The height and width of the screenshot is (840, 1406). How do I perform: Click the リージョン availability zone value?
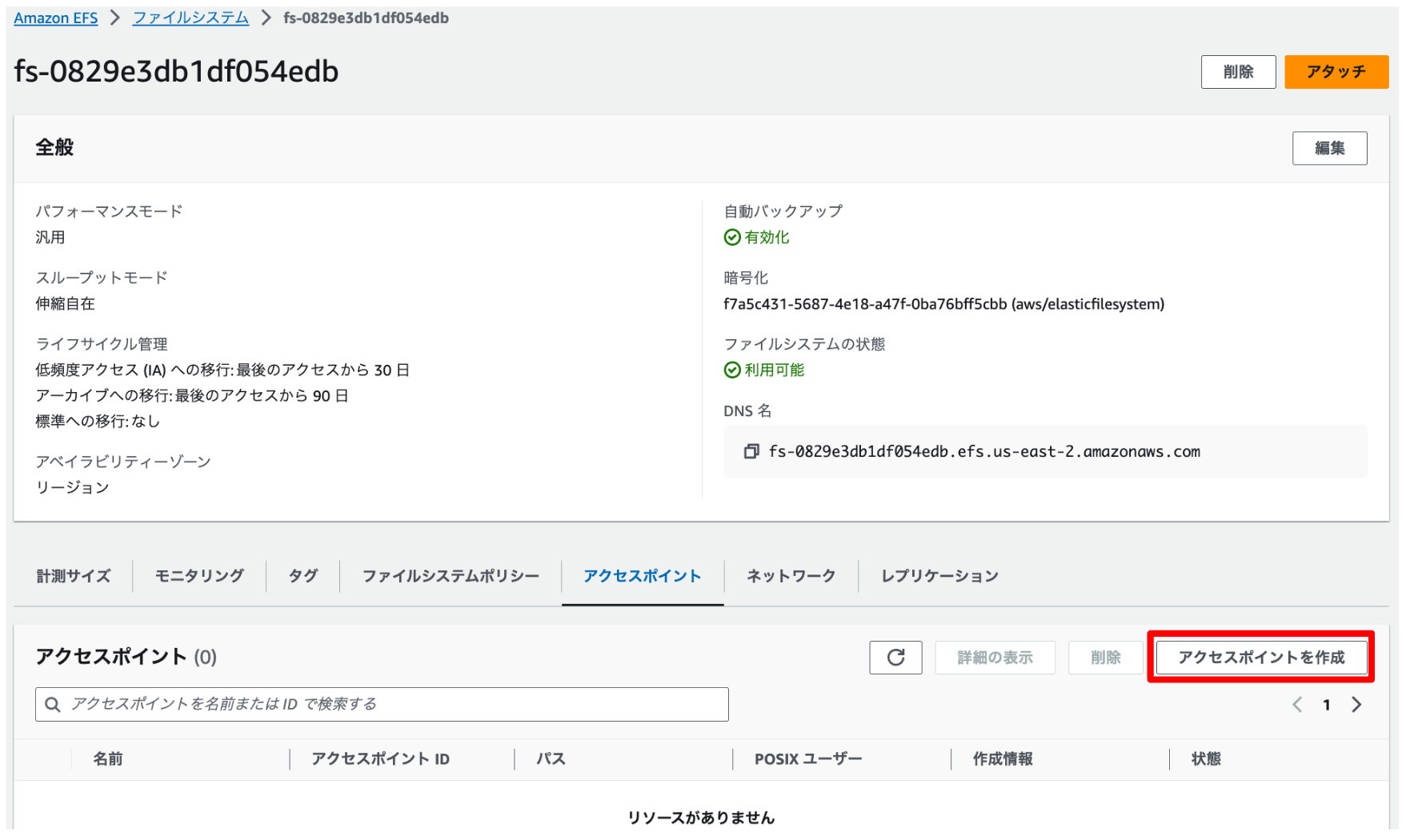72,488
